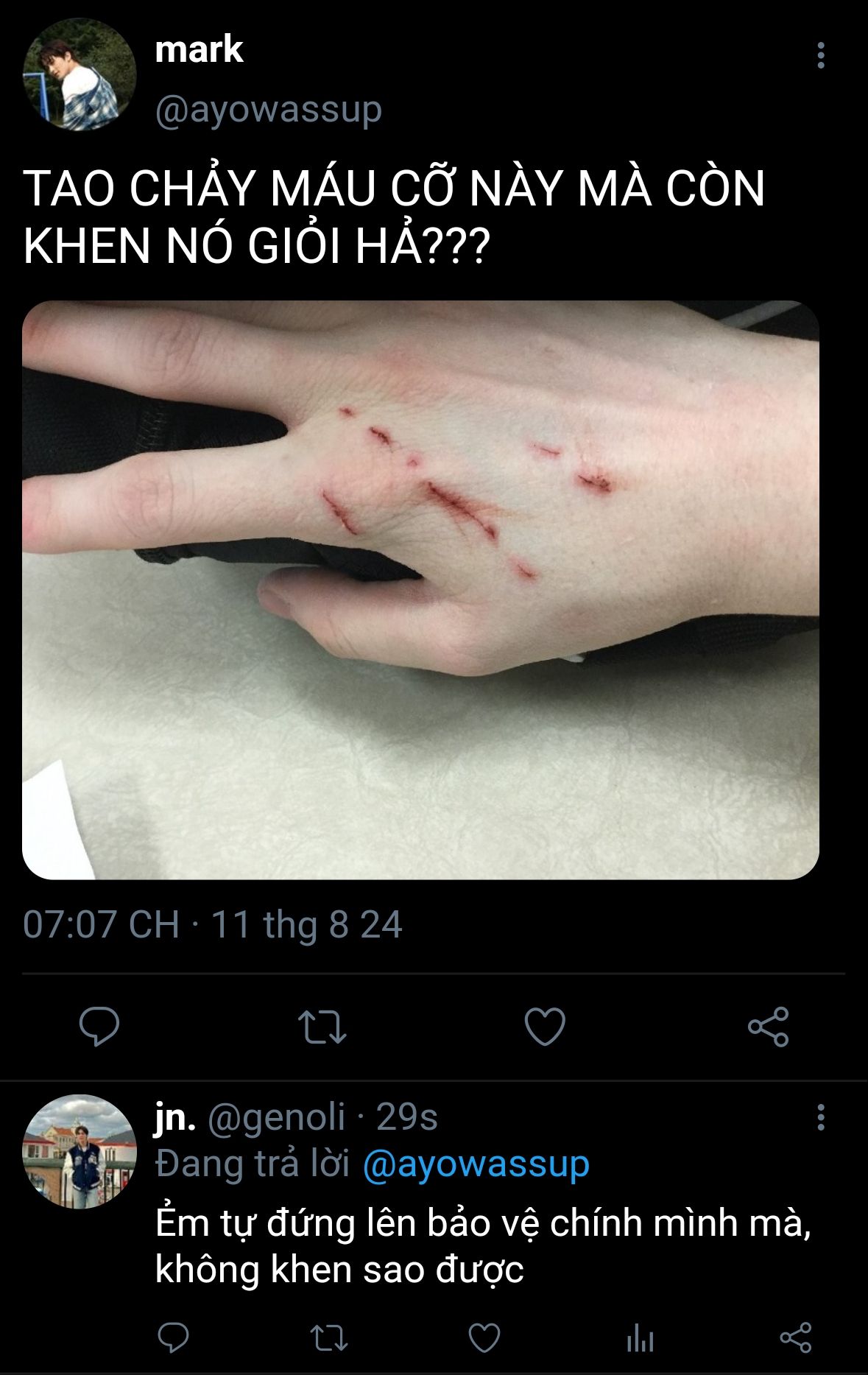Open the main tweet's three-dot menu
Viewport: 868px width, 1375px height.
click(x=820, y=56)
